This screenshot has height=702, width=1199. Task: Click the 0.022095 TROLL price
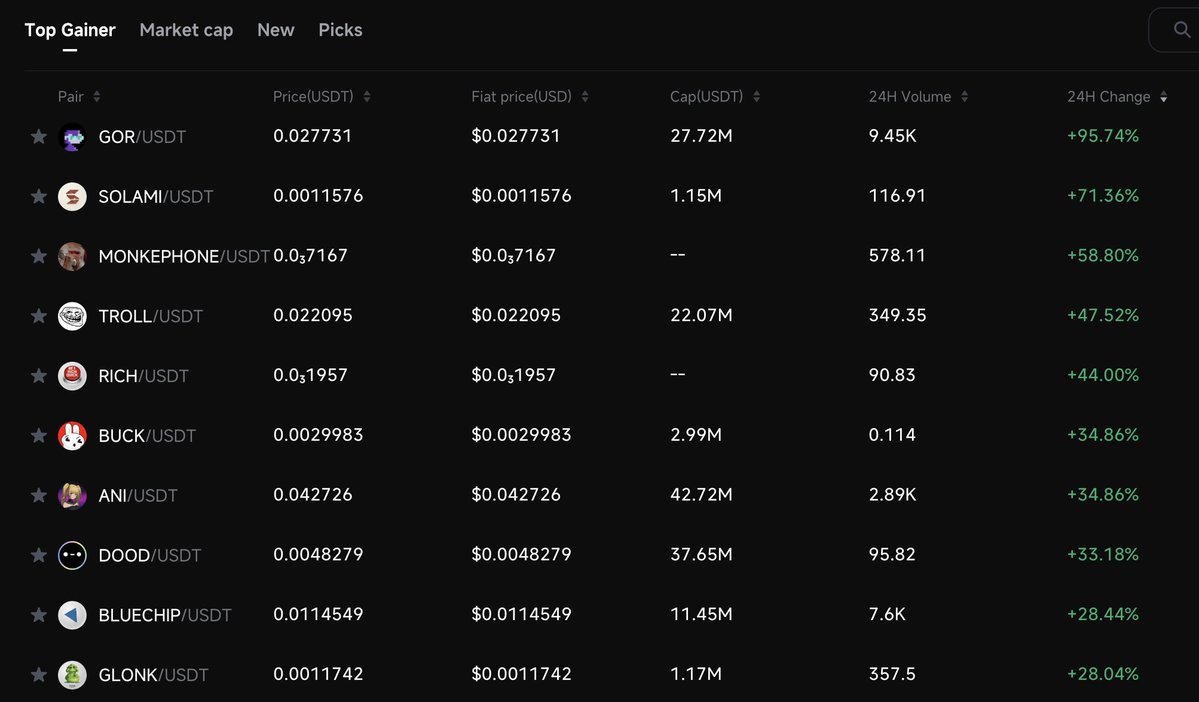313,314
